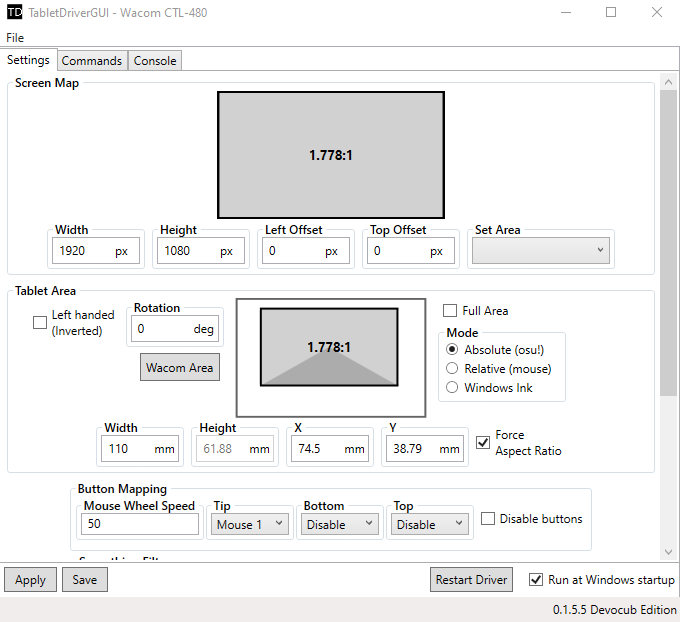Click the Top Offset input field
The width and height of the screenshot is (680, 622).
click(x=411, y=251)
